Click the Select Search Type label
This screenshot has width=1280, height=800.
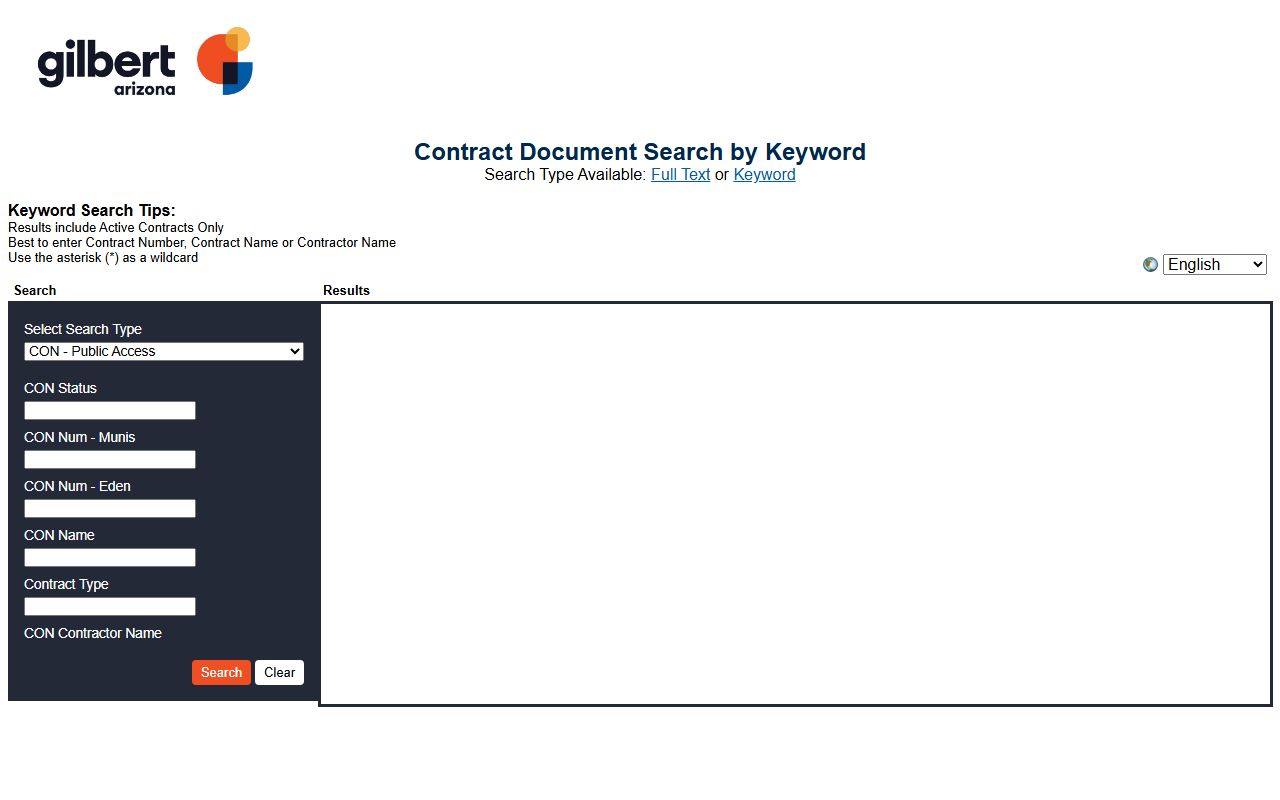point(83,329)
